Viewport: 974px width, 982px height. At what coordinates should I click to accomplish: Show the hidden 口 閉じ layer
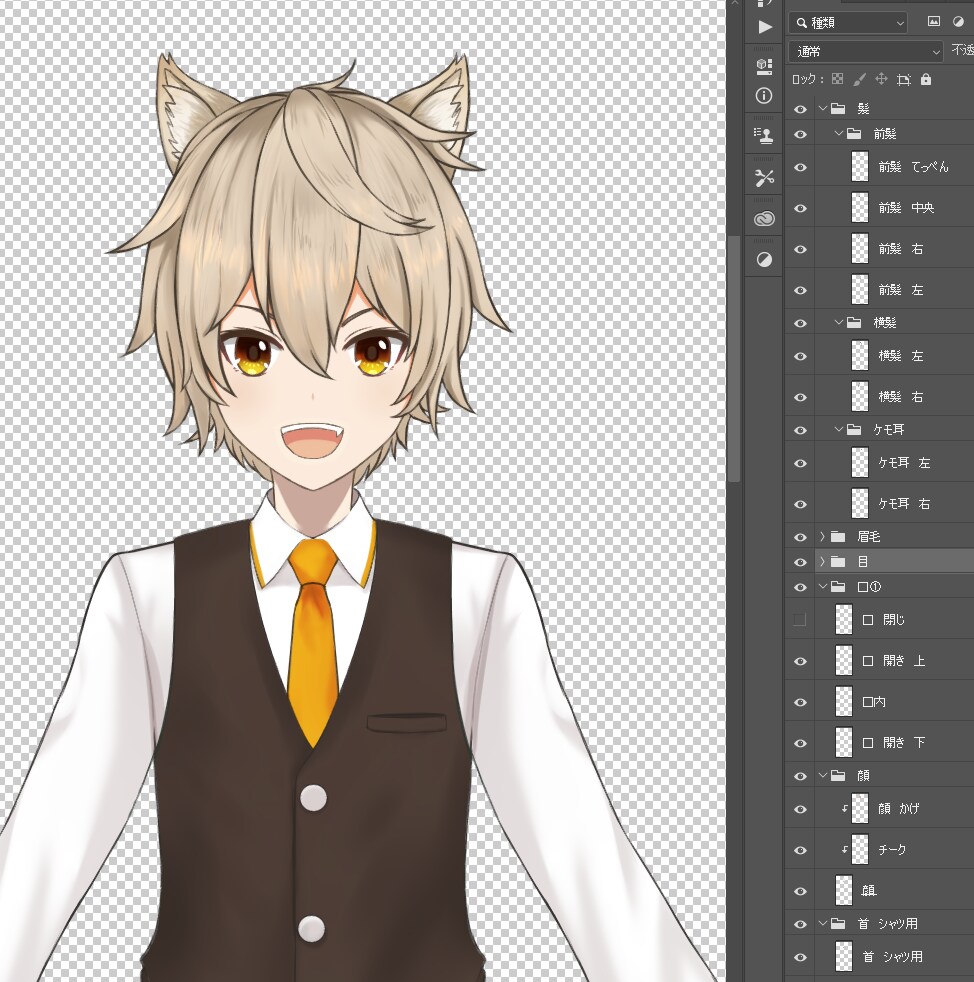800,620
